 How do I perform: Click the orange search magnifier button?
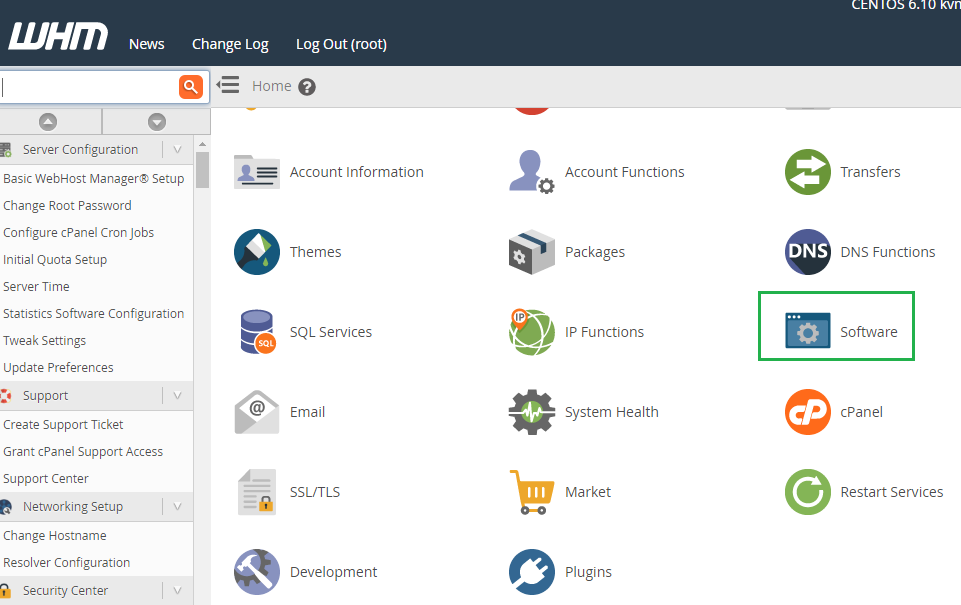[191, 87]
